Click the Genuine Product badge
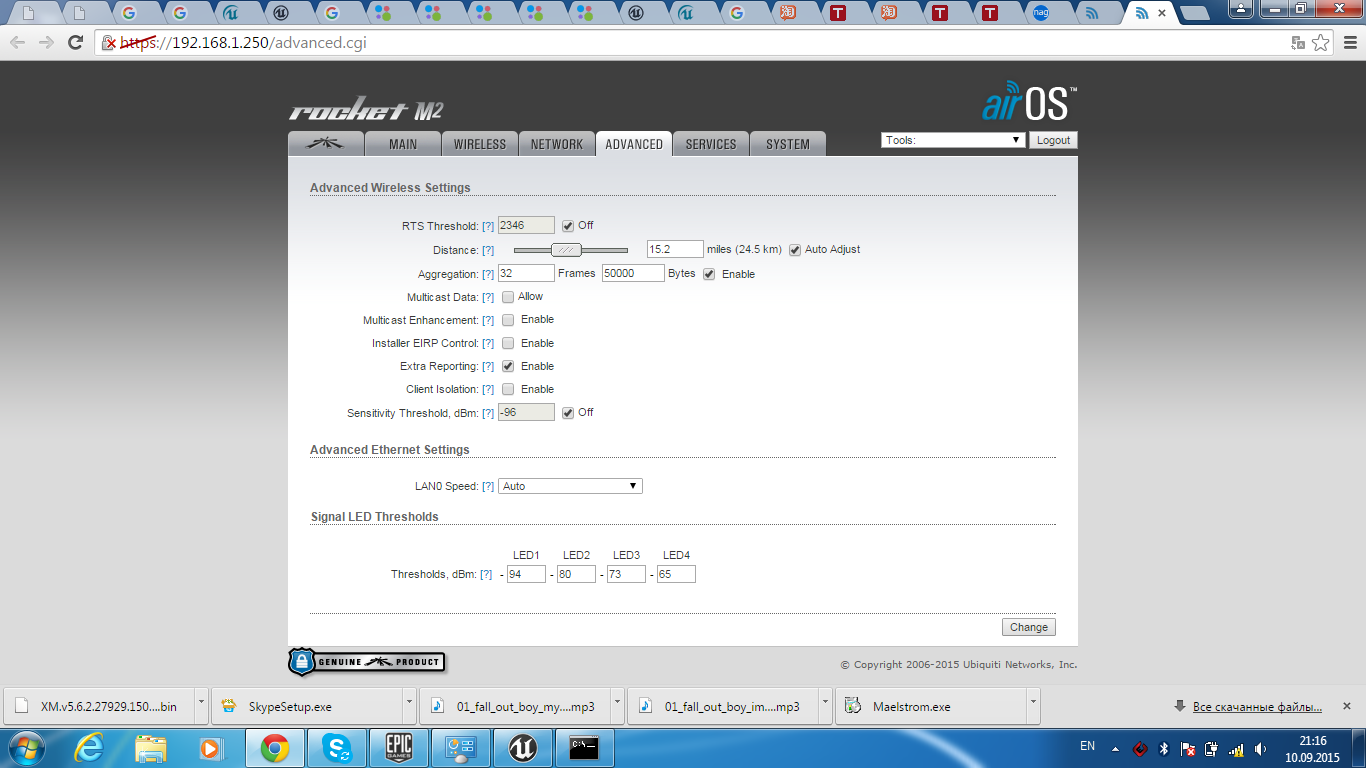This screenshot has width=1366, height=768. 366,662
